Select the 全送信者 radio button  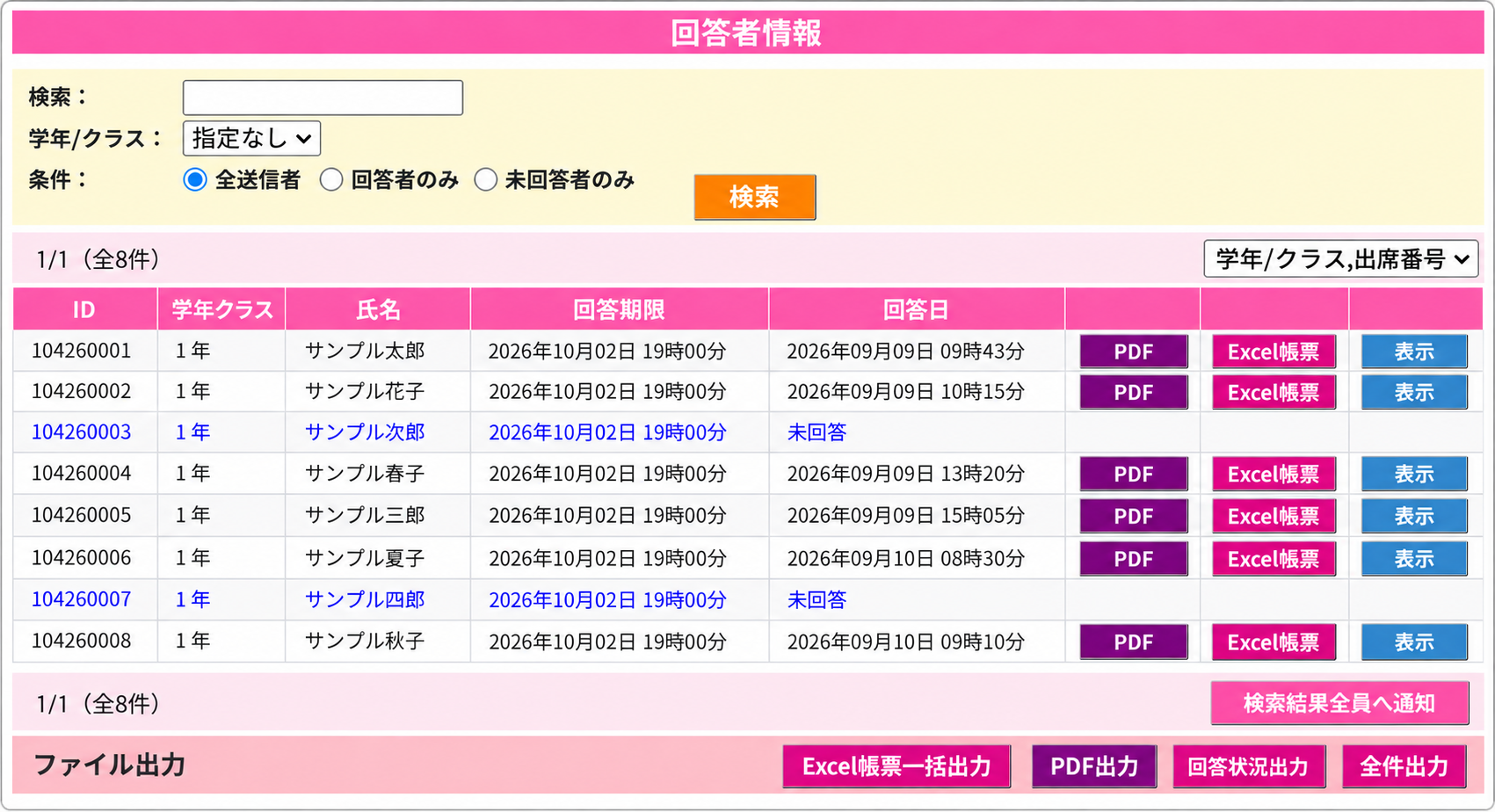coord(194,180)
